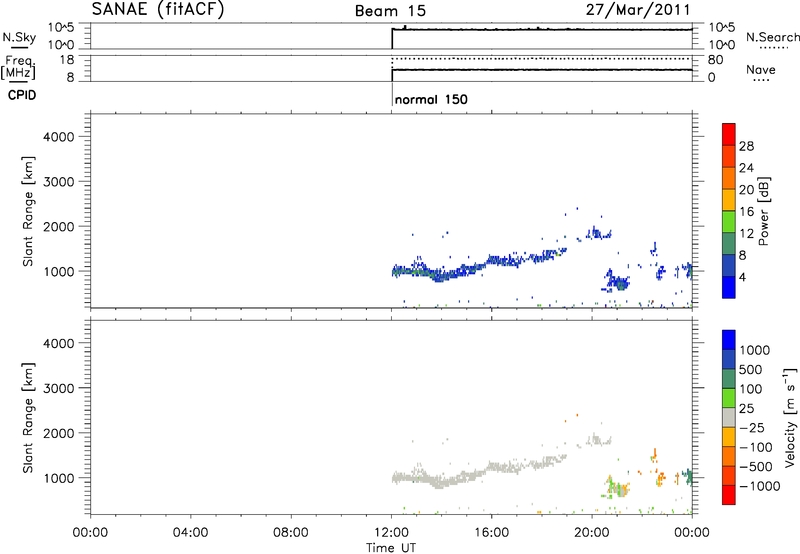Click the SANAE (fitACF) plot title
Image resolution: width=800 pixels, height=554 pixels.
158,9
